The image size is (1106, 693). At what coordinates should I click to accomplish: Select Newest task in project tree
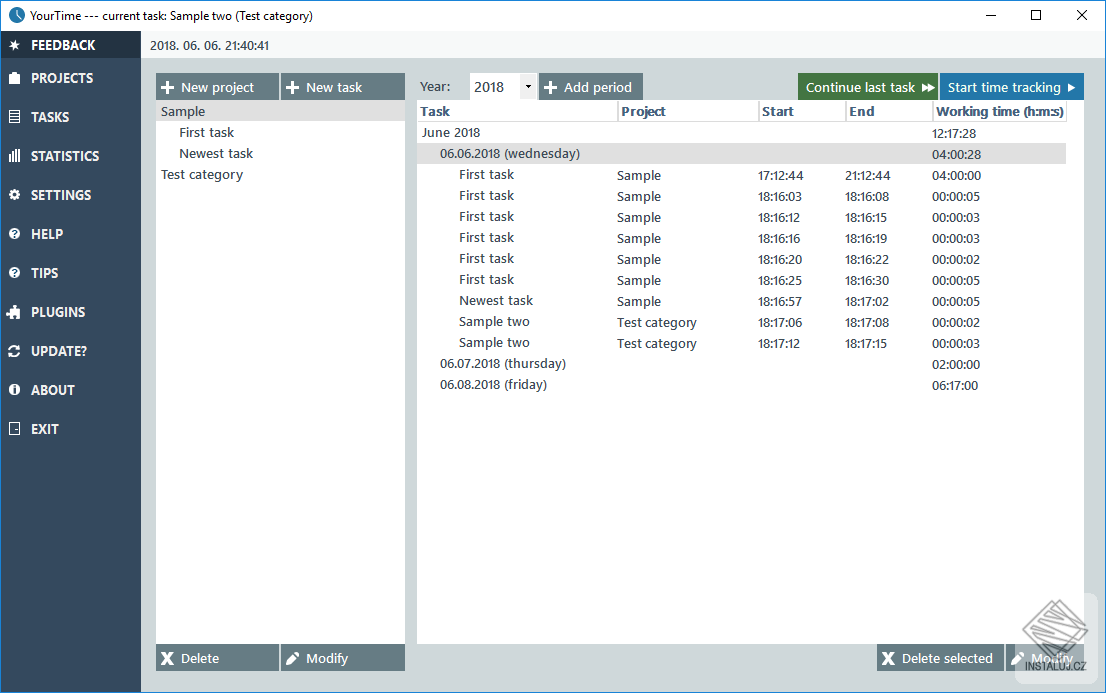[216, 154]
